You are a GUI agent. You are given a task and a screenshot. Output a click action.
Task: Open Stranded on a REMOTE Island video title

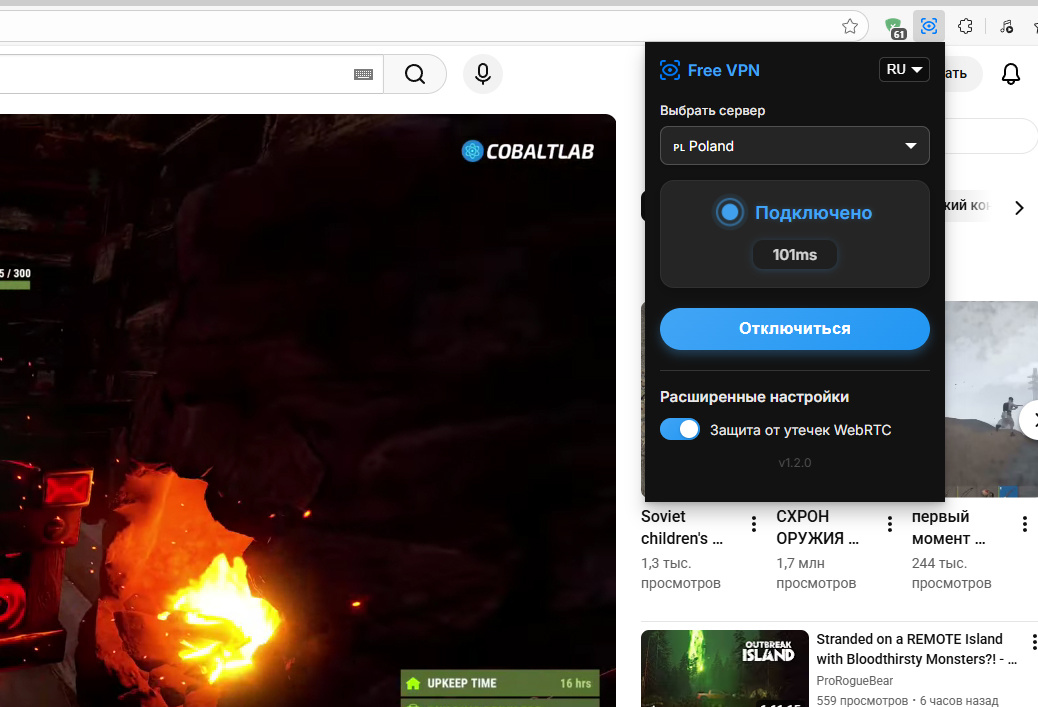(916, 649)
